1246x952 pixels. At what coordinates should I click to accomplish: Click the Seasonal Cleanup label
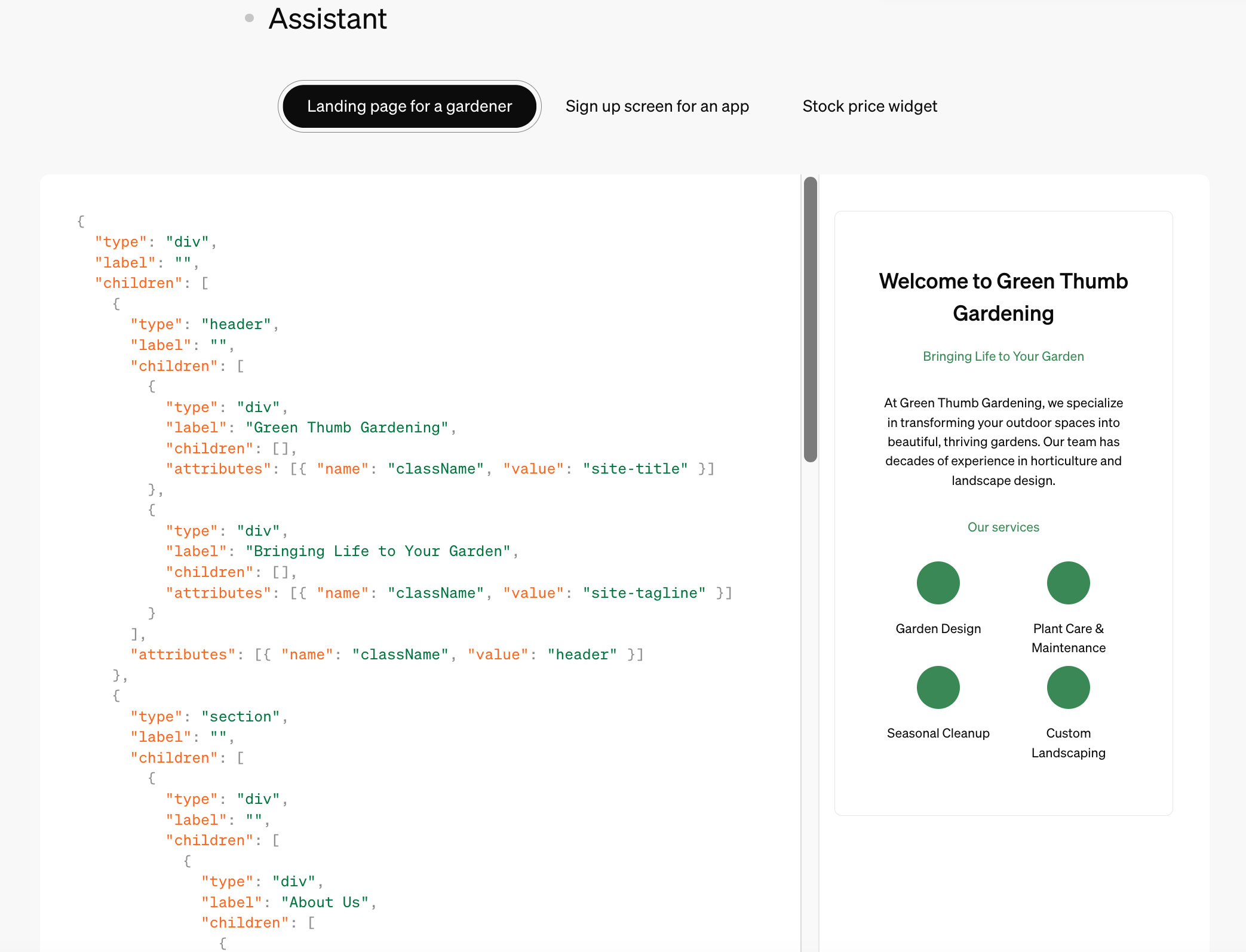tap(938, 733)
